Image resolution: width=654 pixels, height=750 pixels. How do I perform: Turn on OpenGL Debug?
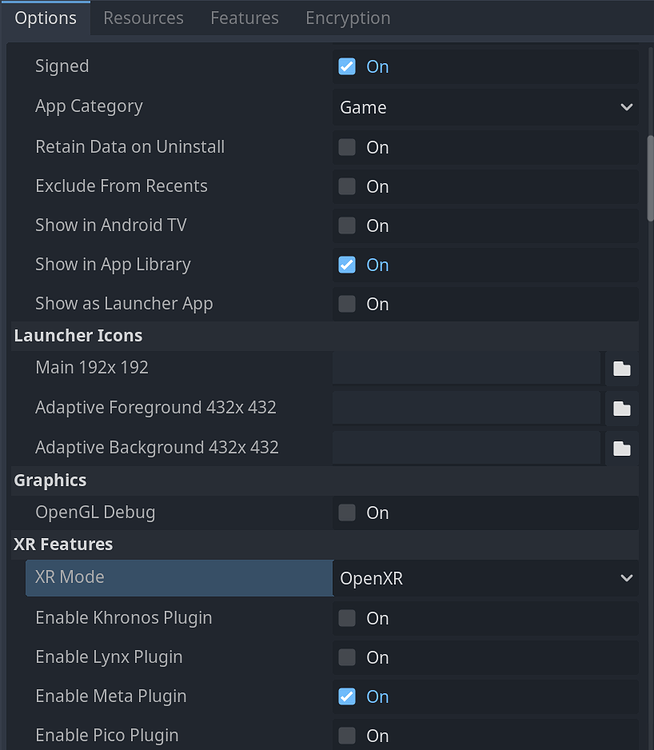pos(347,513)
